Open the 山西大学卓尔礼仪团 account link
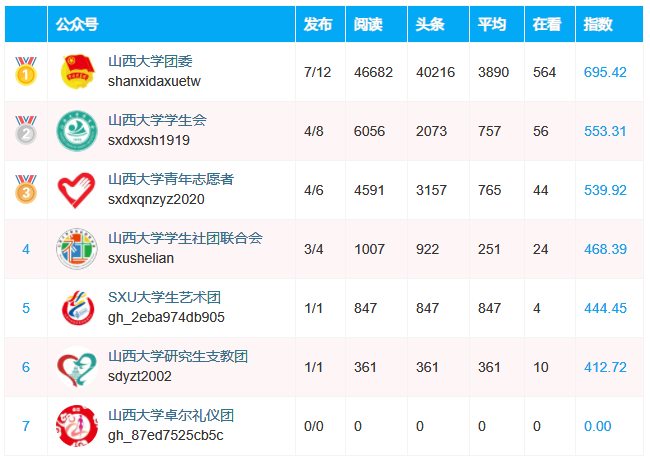Screen dimensions: 650x458 tap(171, 415)
